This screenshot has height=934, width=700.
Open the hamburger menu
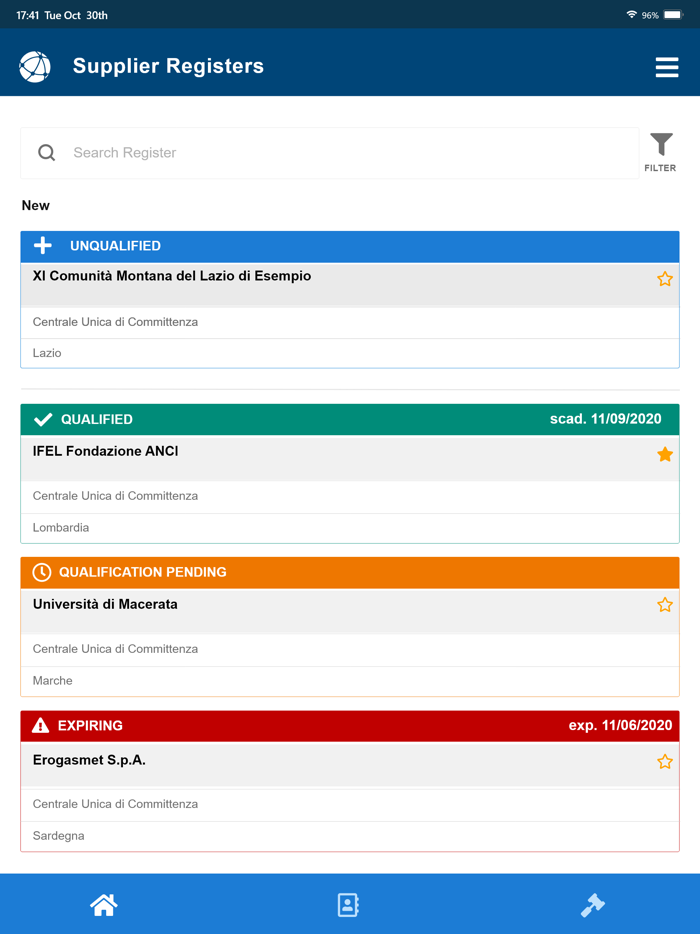pyautogui.click(x=667, y=67)
